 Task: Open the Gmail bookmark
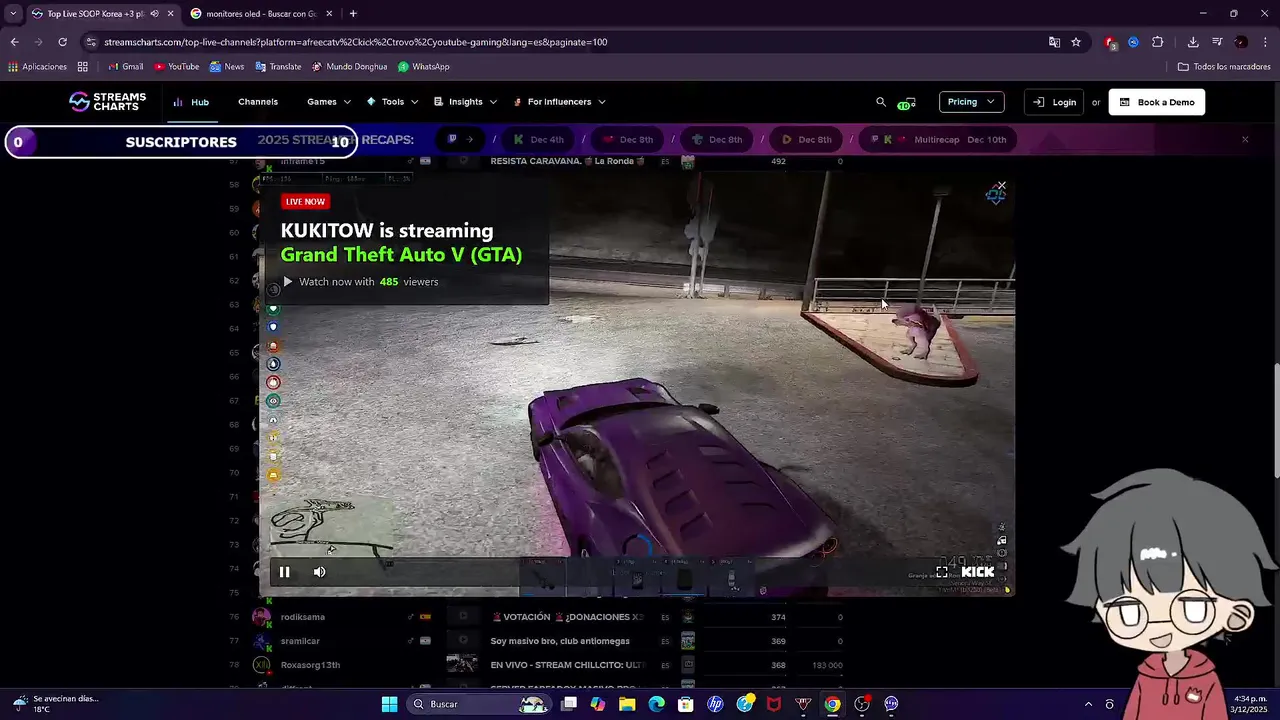point(125,67)
